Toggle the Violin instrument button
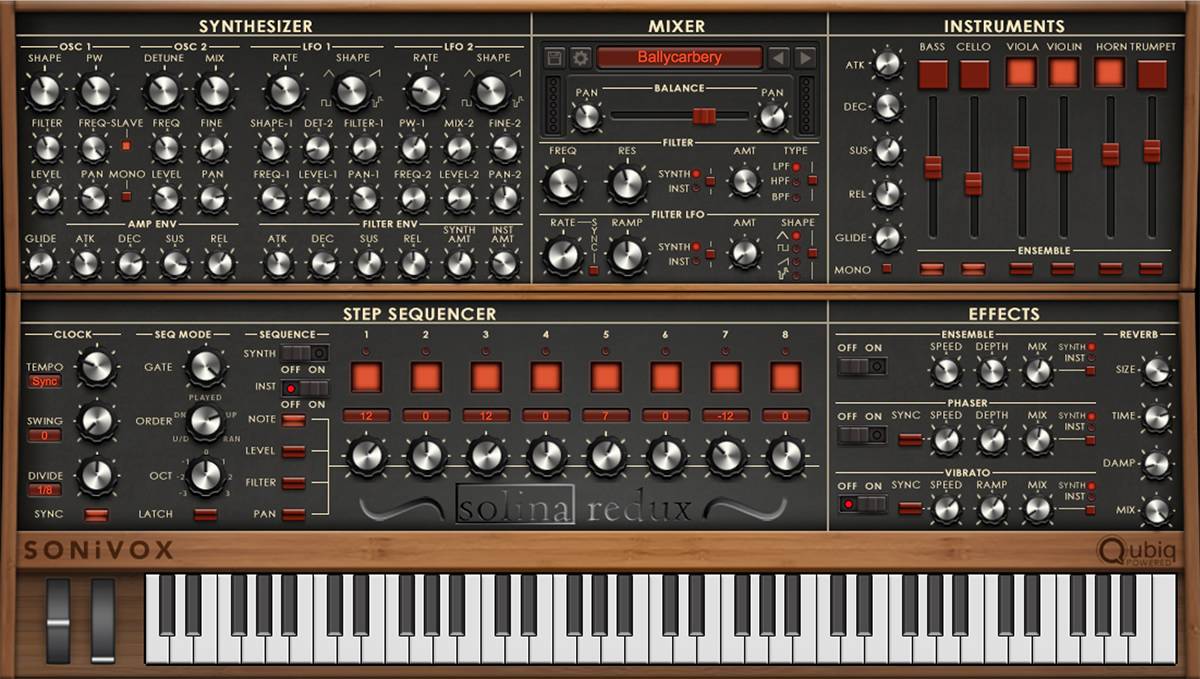1200x679 pixels. click(x=1063, y=73)
